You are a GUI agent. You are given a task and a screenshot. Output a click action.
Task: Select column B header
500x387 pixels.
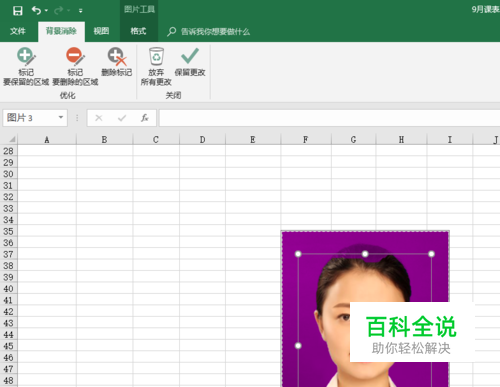(104, 139)
